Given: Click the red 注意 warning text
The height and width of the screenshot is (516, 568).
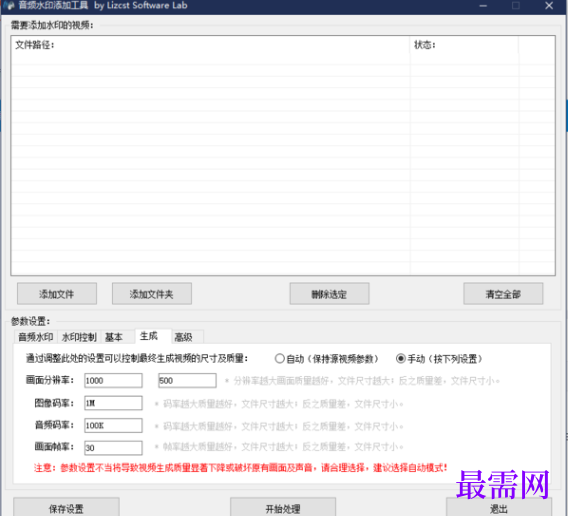Looking at the screenshot, I should (241, 468).
